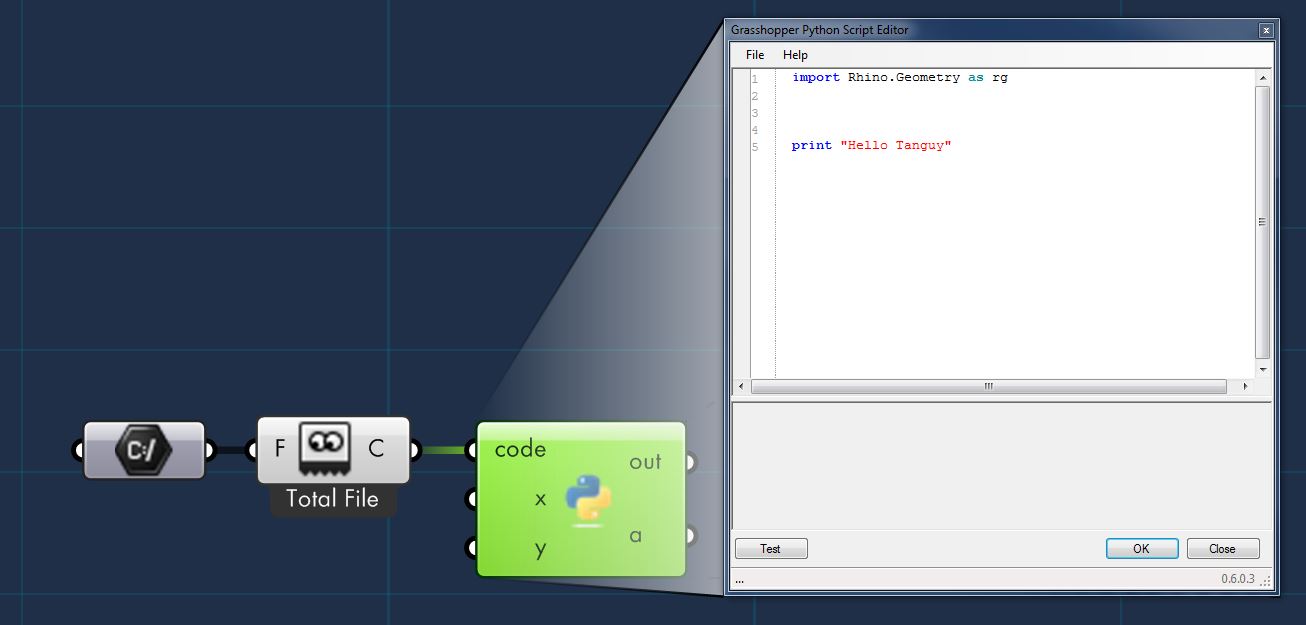The image size is (1306, 625).
Task: Click the input grip of the C:/ component
Action: (79, 450)
